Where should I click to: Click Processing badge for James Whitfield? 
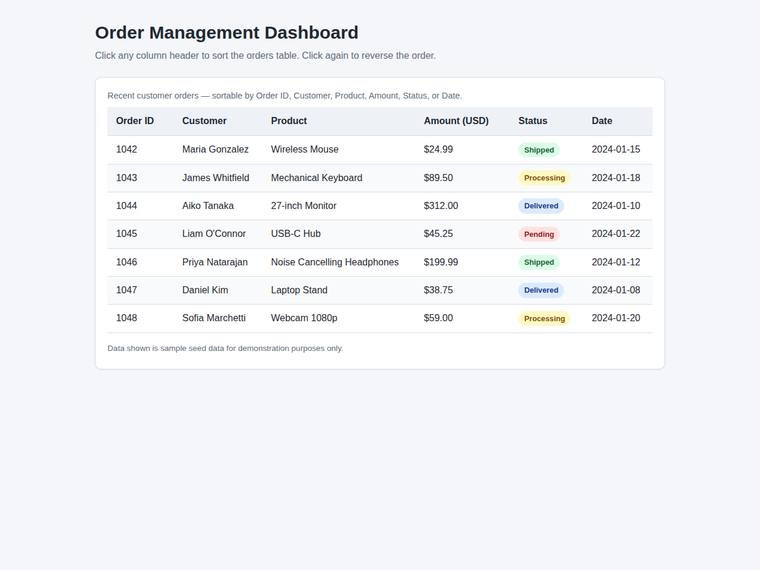coord(544,178)
